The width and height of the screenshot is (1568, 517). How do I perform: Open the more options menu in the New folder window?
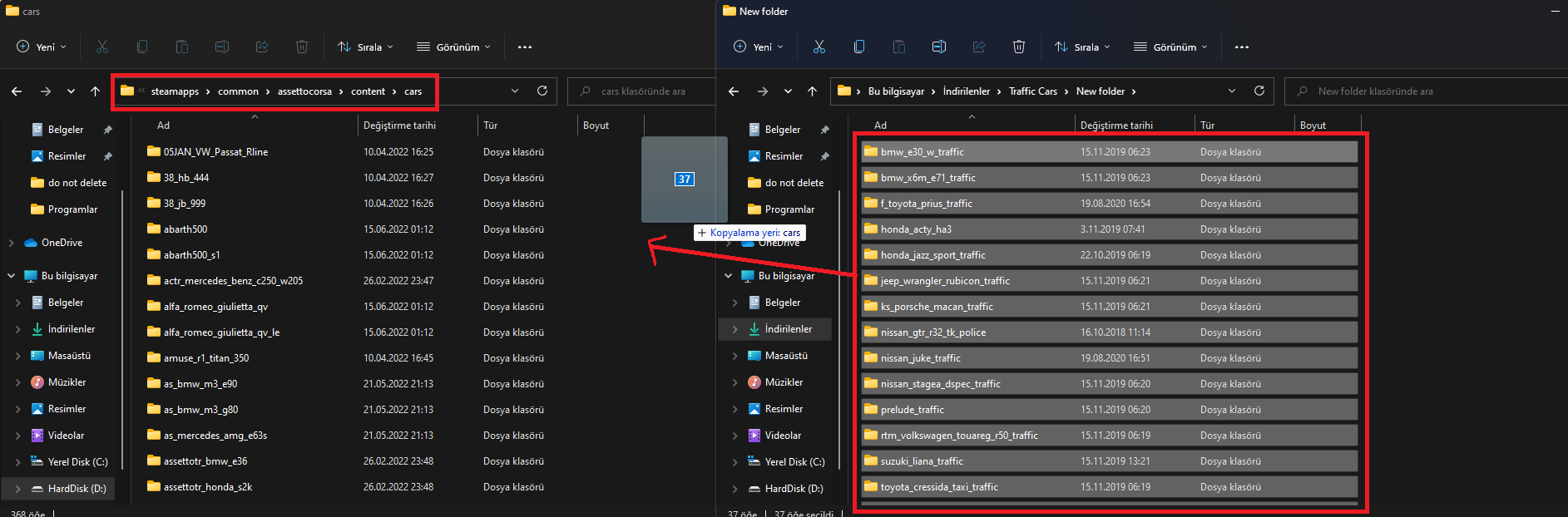point(1242,47)
